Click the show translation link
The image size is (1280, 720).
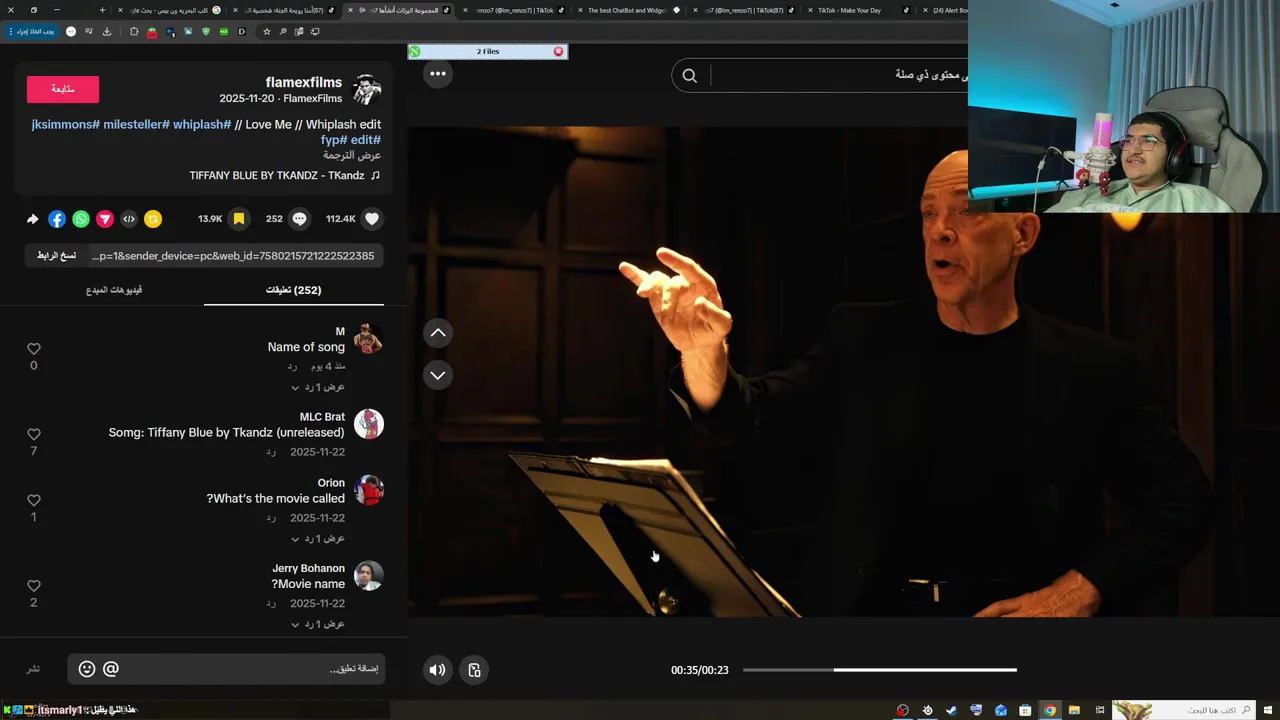pyautogui.click(x=352, y=156)
